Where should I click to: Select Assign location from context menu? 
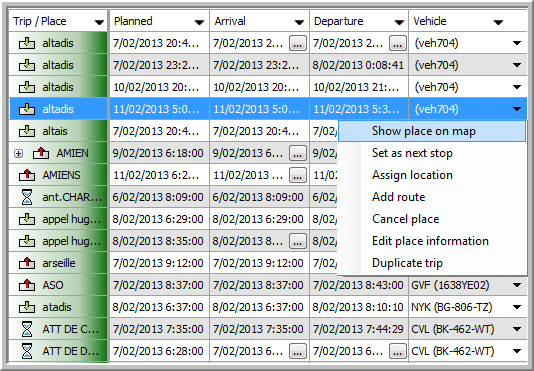coord(432,175)
